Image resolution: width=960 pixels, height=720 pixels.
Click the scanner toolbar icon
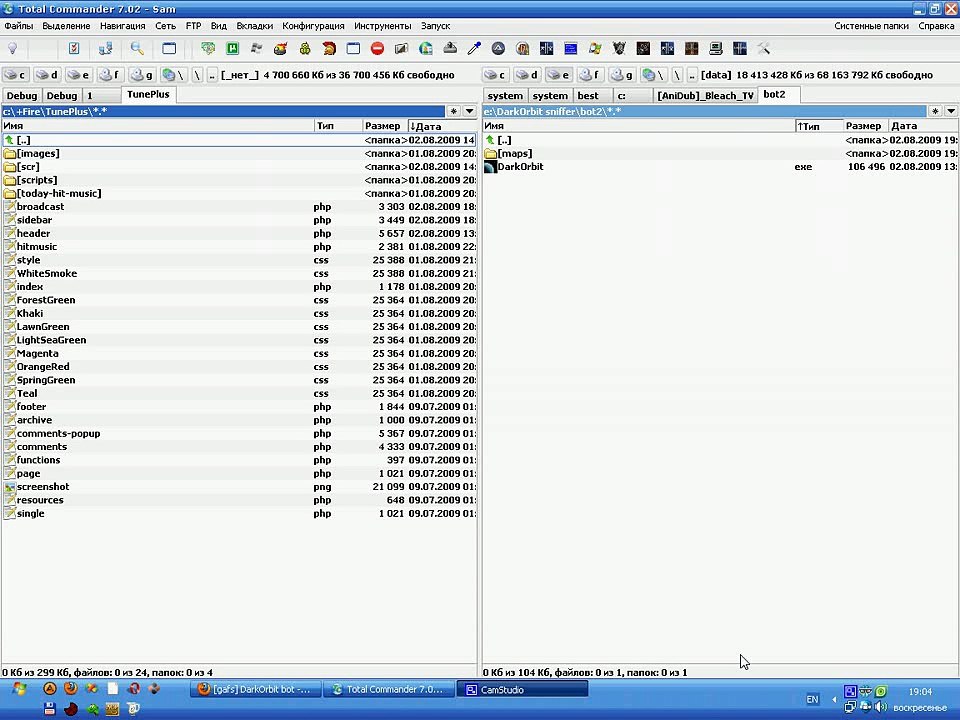[x=450, y=48]
